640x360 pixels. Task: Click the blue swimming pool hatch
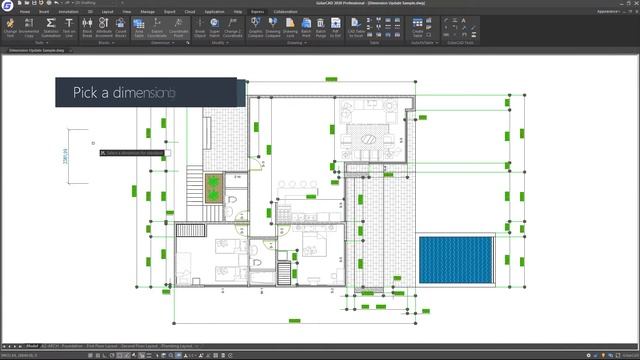point(456,260)
